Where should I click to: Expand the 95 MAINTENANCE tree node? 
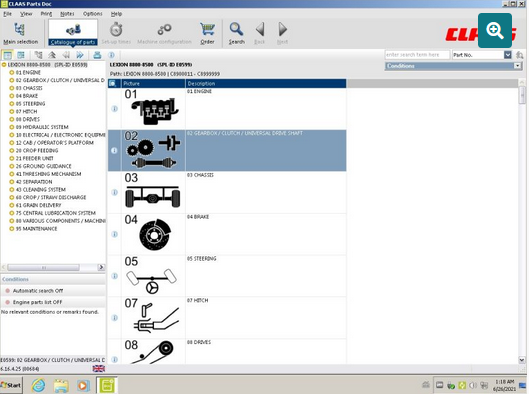tap(12, 228)
